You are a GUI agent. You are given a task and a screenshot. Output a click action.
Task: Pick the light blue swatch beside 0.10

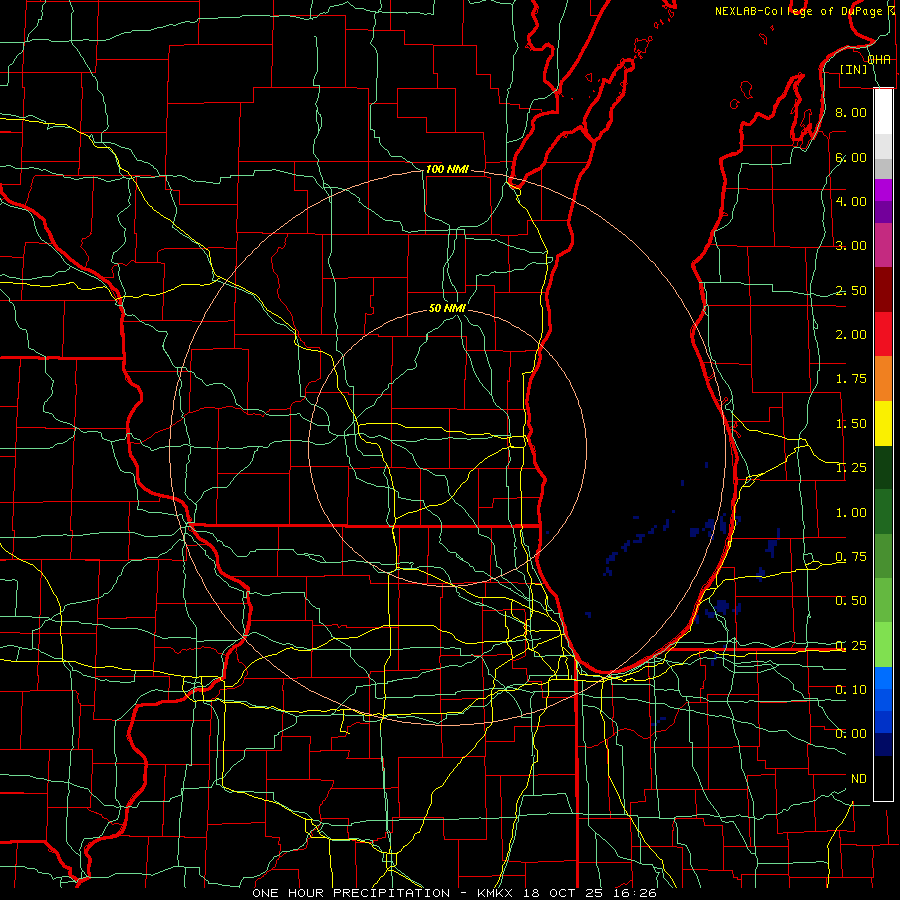click(x=883, y=678)
